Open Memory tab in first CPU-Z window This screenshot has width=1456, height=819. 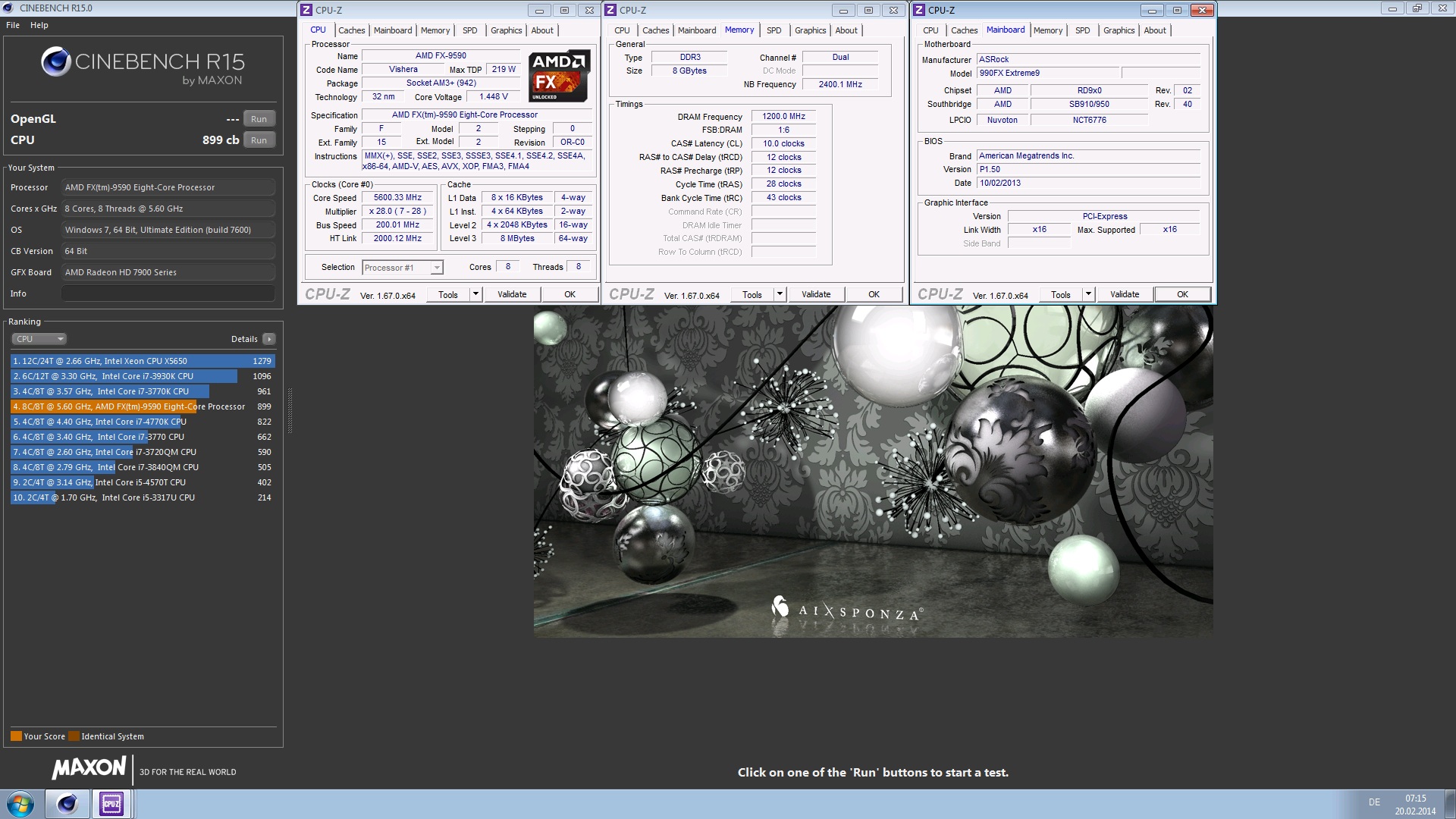(x=435, y=30)
